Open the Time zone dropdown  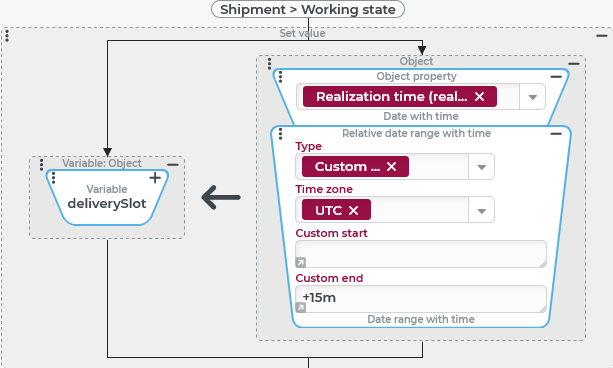click(482, 211)
